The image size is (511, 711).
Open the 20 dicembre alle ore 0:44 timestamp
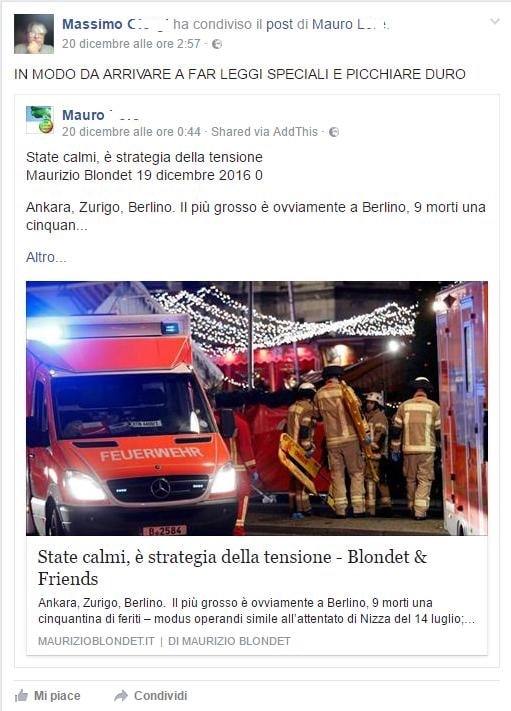[131, 132]
